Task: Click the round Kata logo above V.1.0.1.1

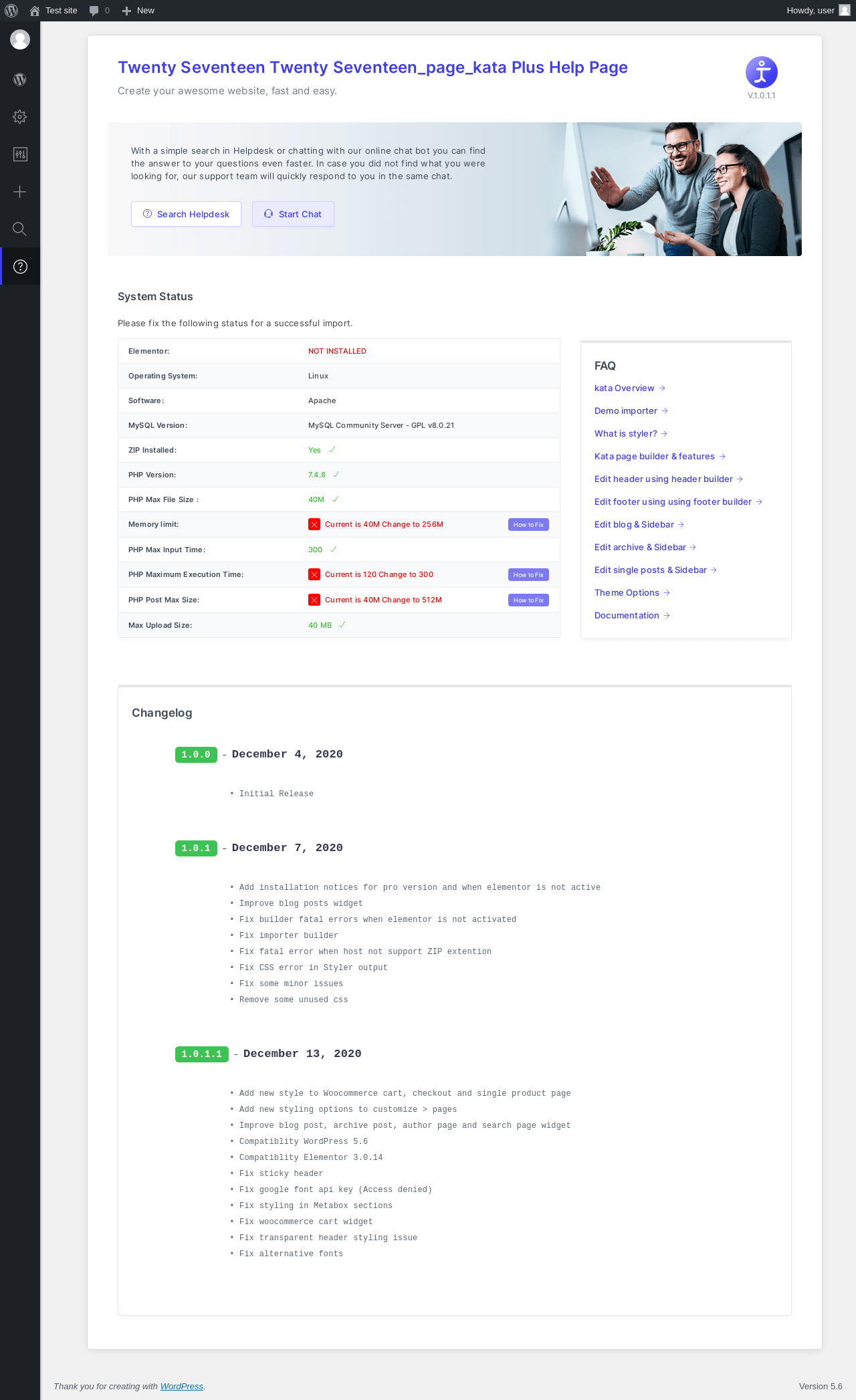Action: [762, 72]
